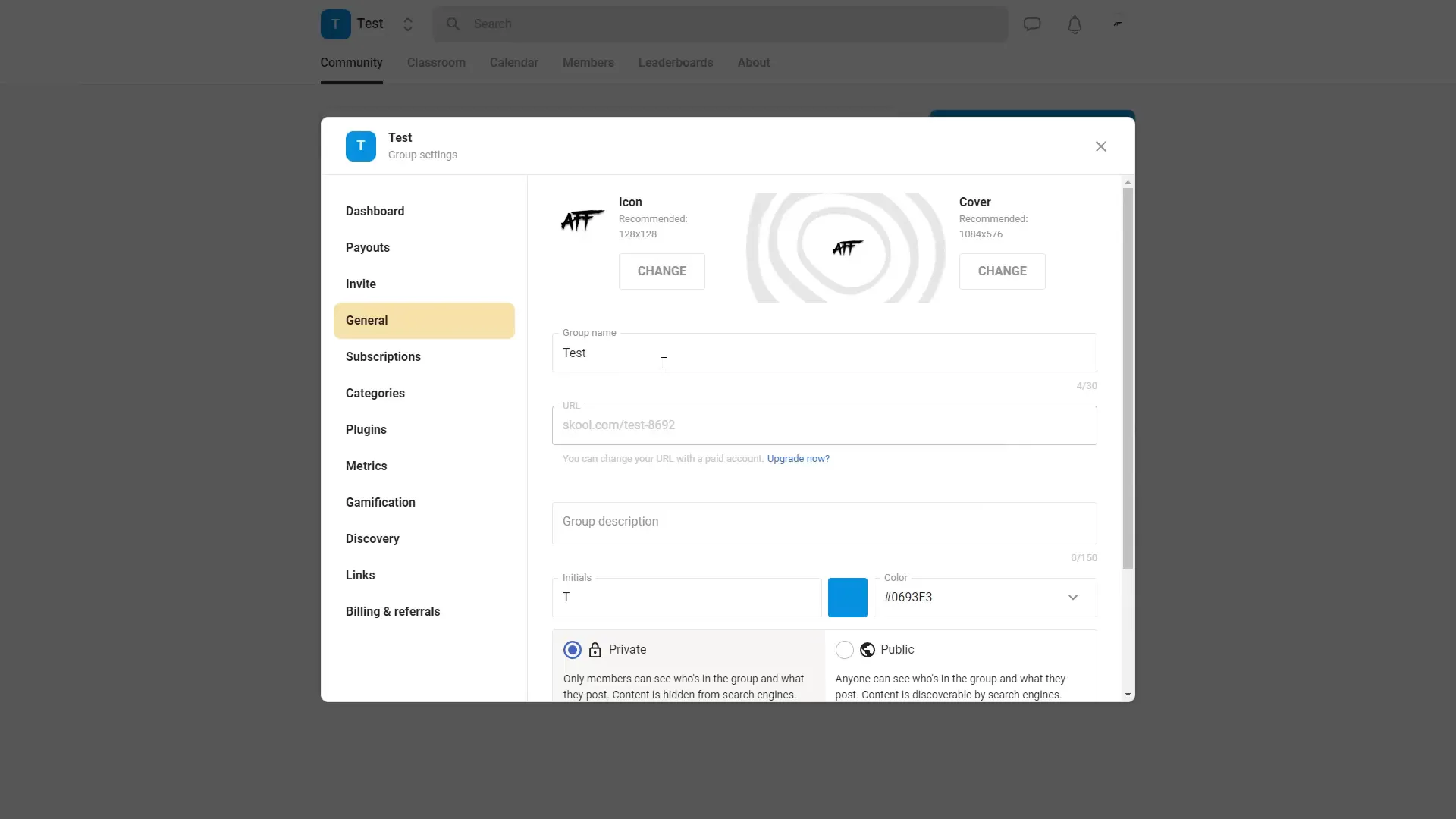Switch to the Members tab
The width and height of the screenshot is (1456, 819).
coord(588,63)
